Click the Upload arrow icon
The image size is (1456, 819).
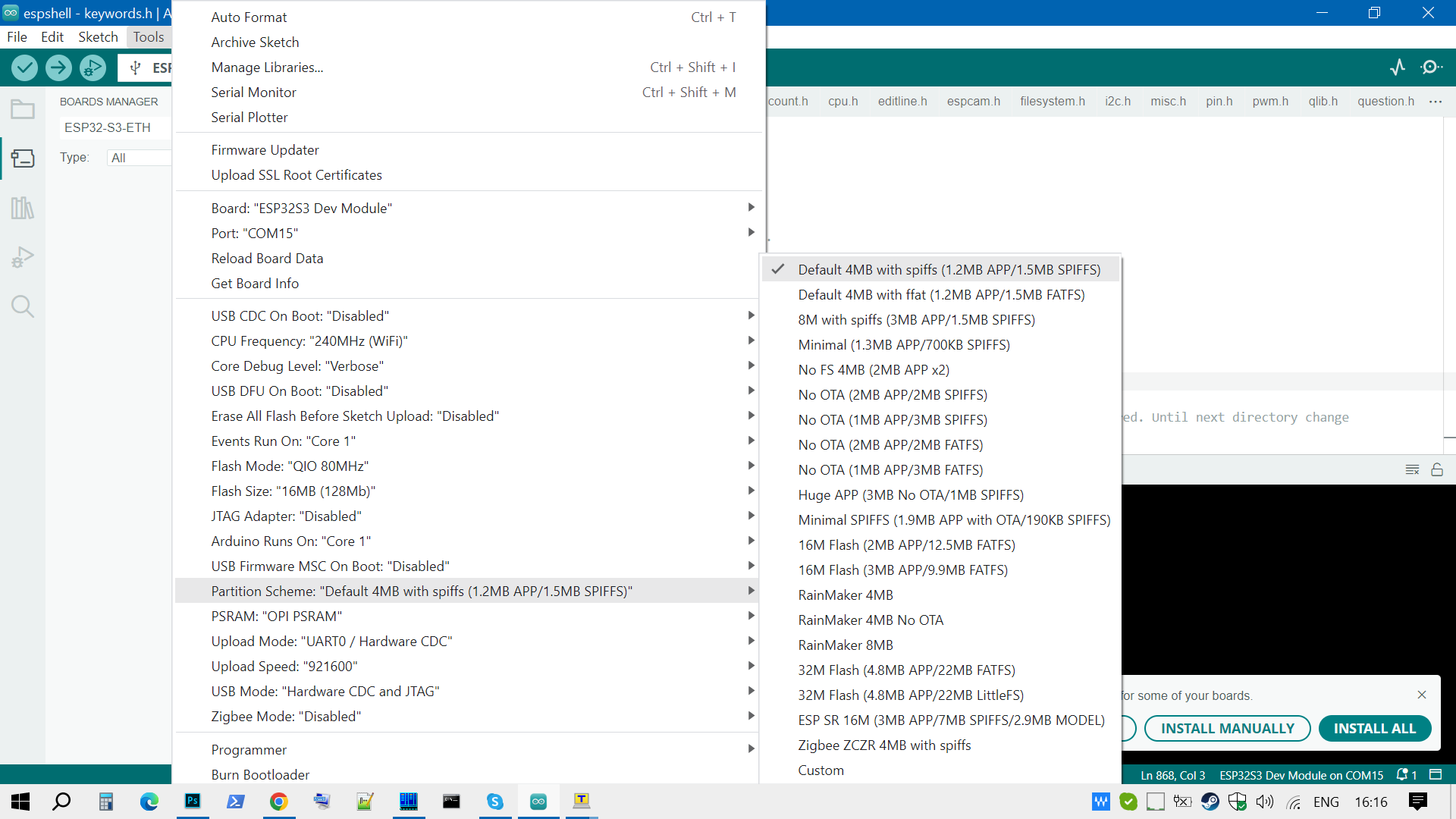pos(58,68)
